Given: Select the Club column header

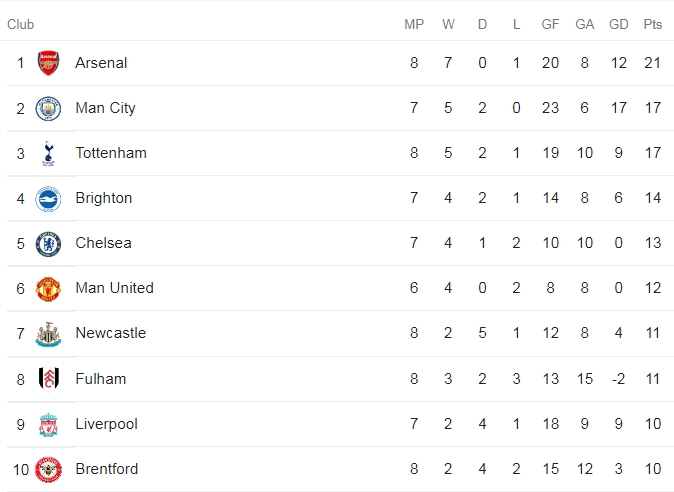Looking at the screenshot, I should click(x=21, y=24).
